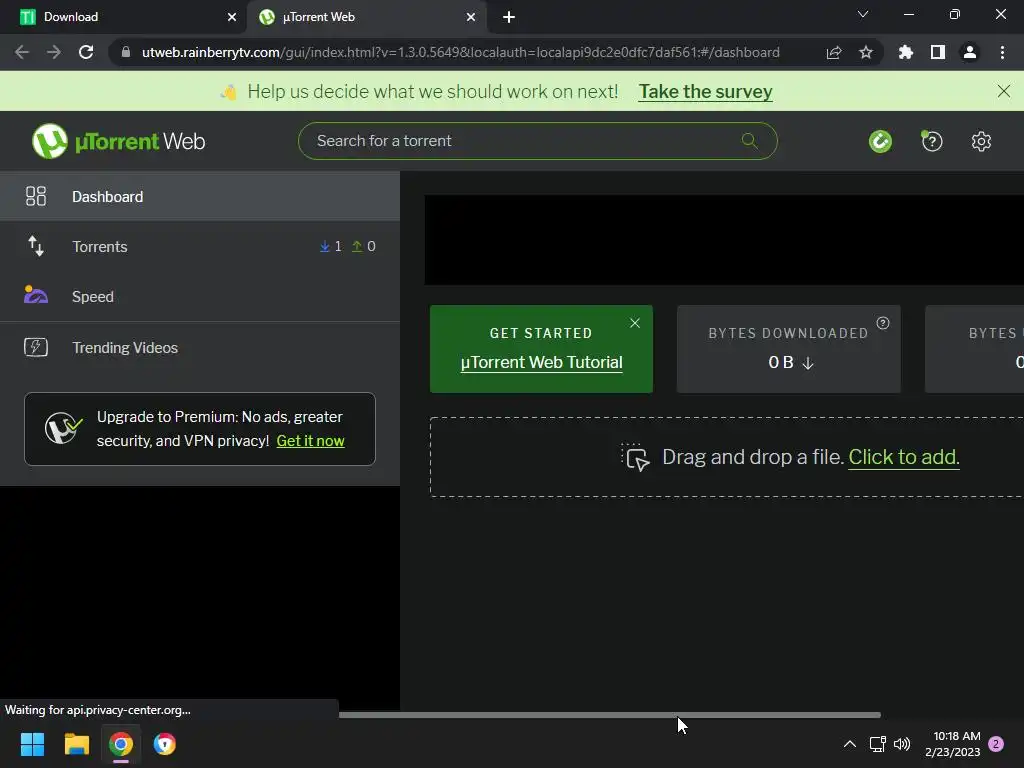Click the downloading torrents count
The width and height of the screenshot is (1024, 768).
(x=330, y=246)
